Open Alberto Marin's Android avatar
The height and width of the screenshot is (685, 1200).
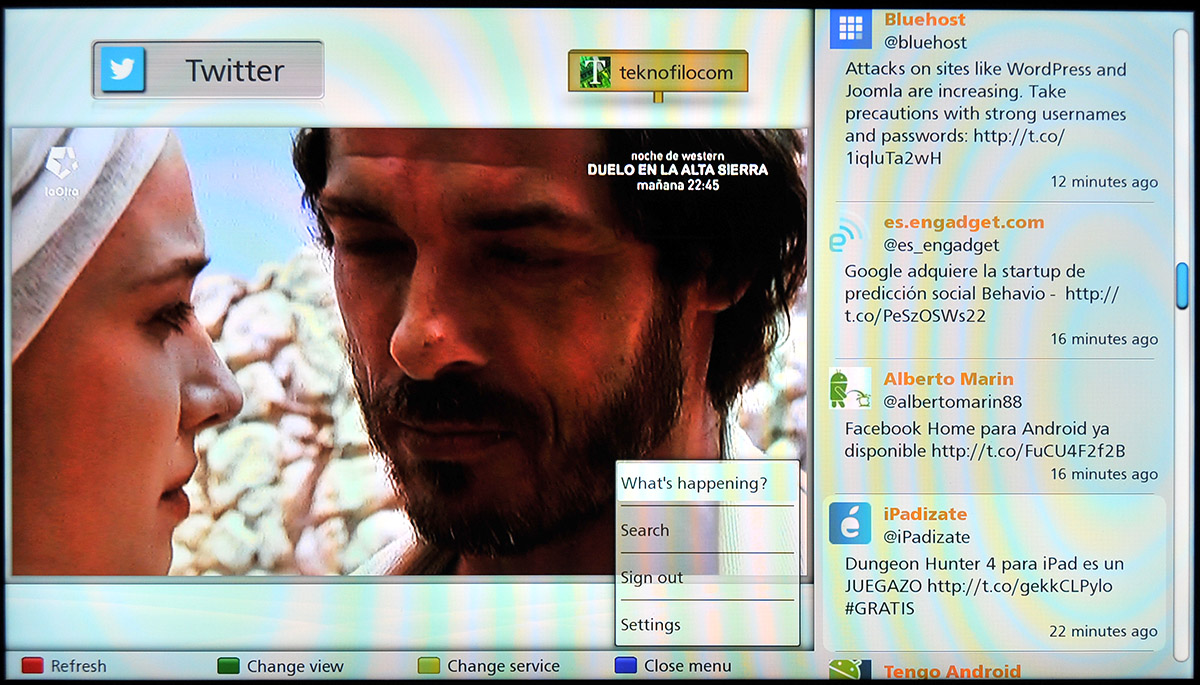850,389
